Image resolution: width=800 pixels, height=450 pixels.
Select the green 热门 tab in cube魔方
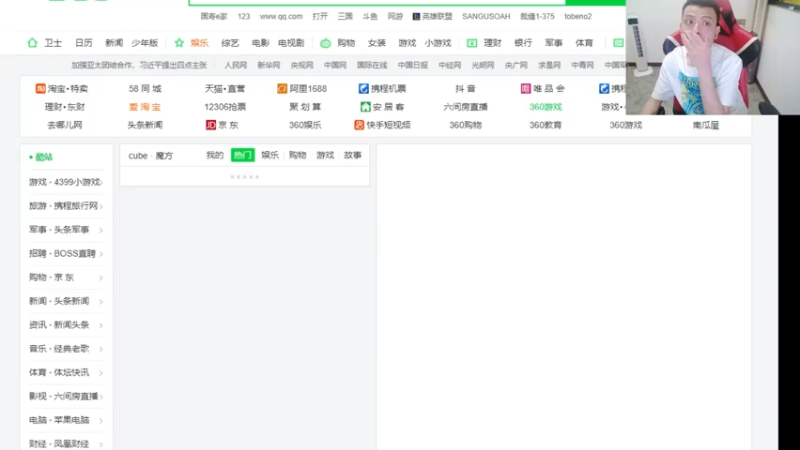coord(243,155)
